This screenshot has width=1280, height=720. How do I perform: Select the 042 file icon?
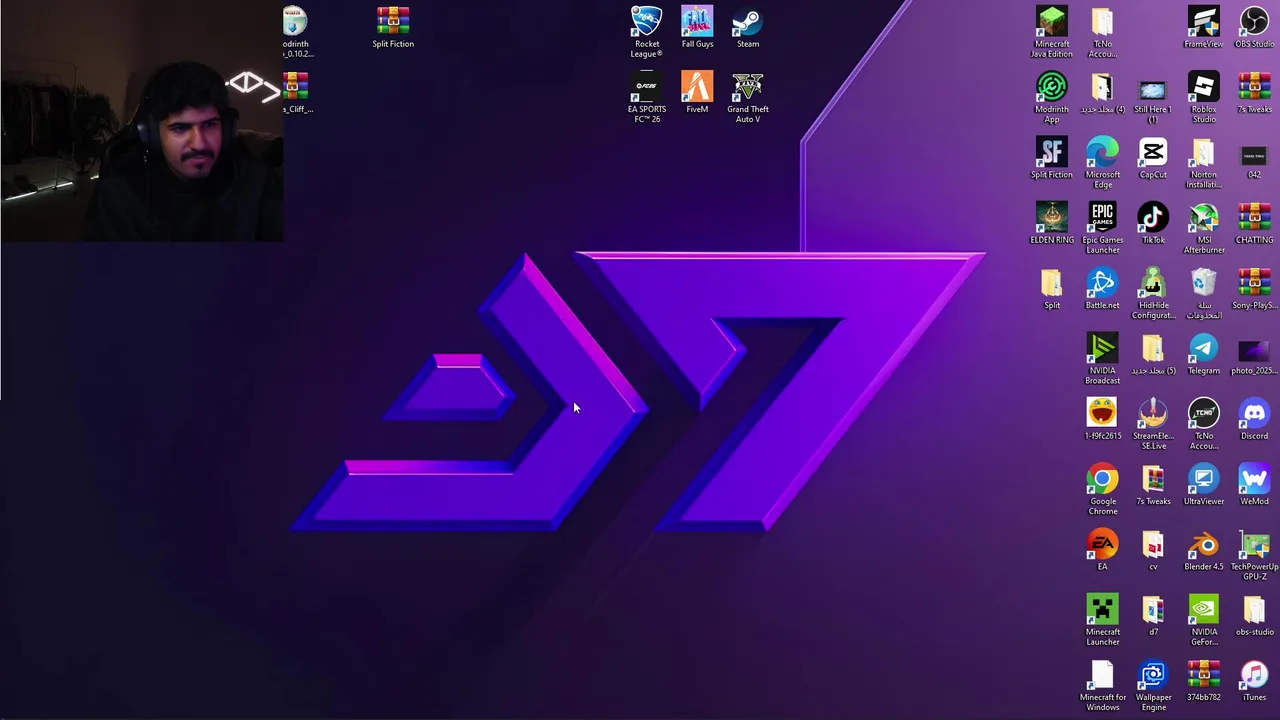(x=1254, y=158)
